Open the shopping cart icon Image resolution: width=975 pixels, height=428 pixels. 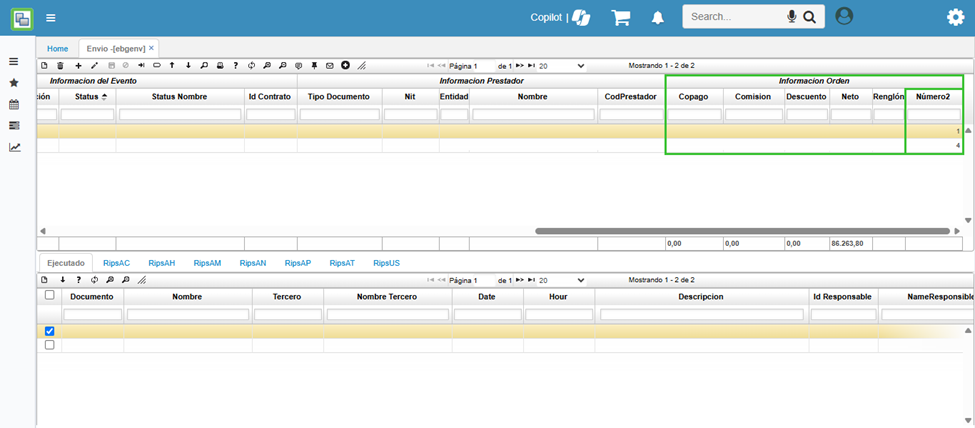tap(621, 17)
